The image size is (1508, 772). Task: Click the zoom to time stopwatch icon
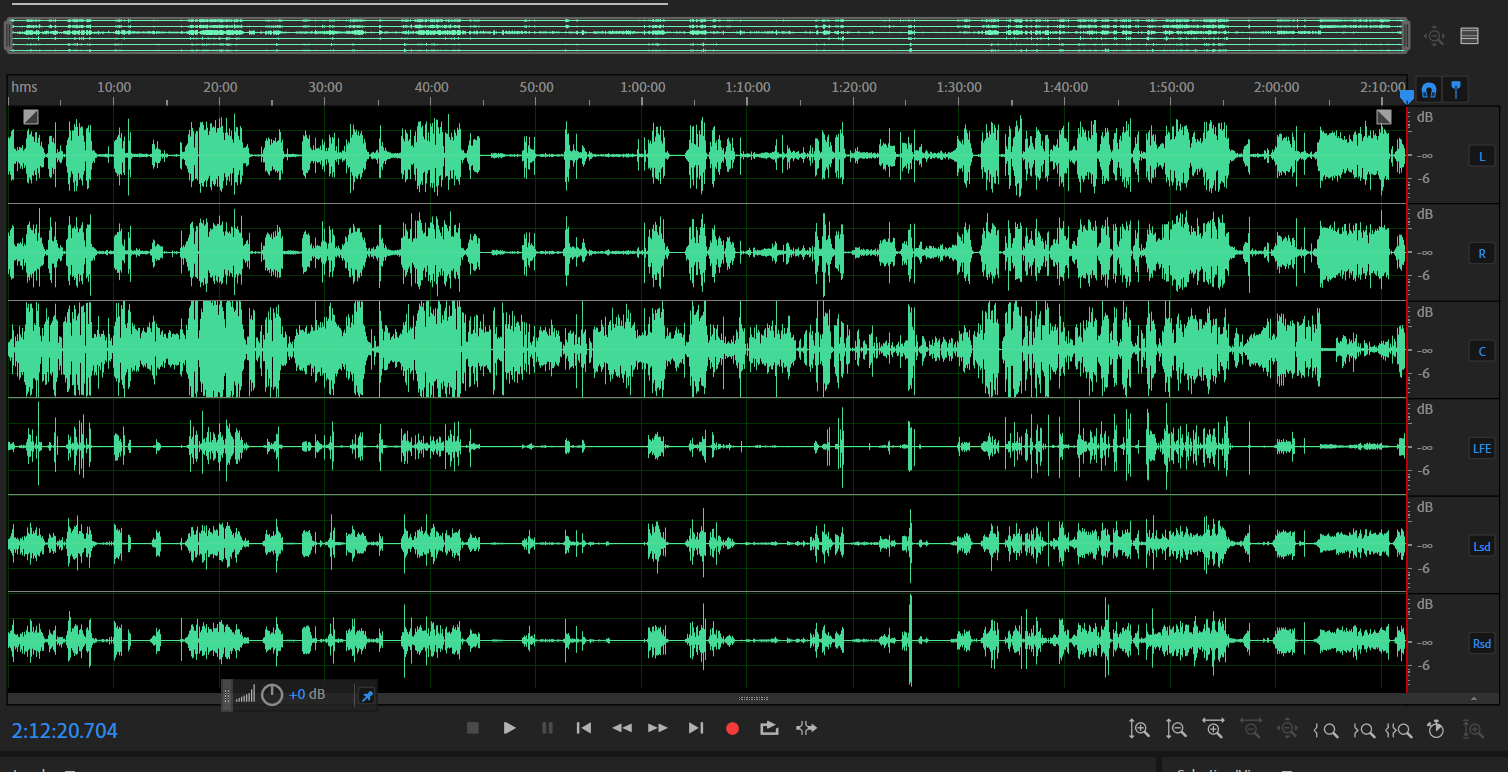[1436, 729]
